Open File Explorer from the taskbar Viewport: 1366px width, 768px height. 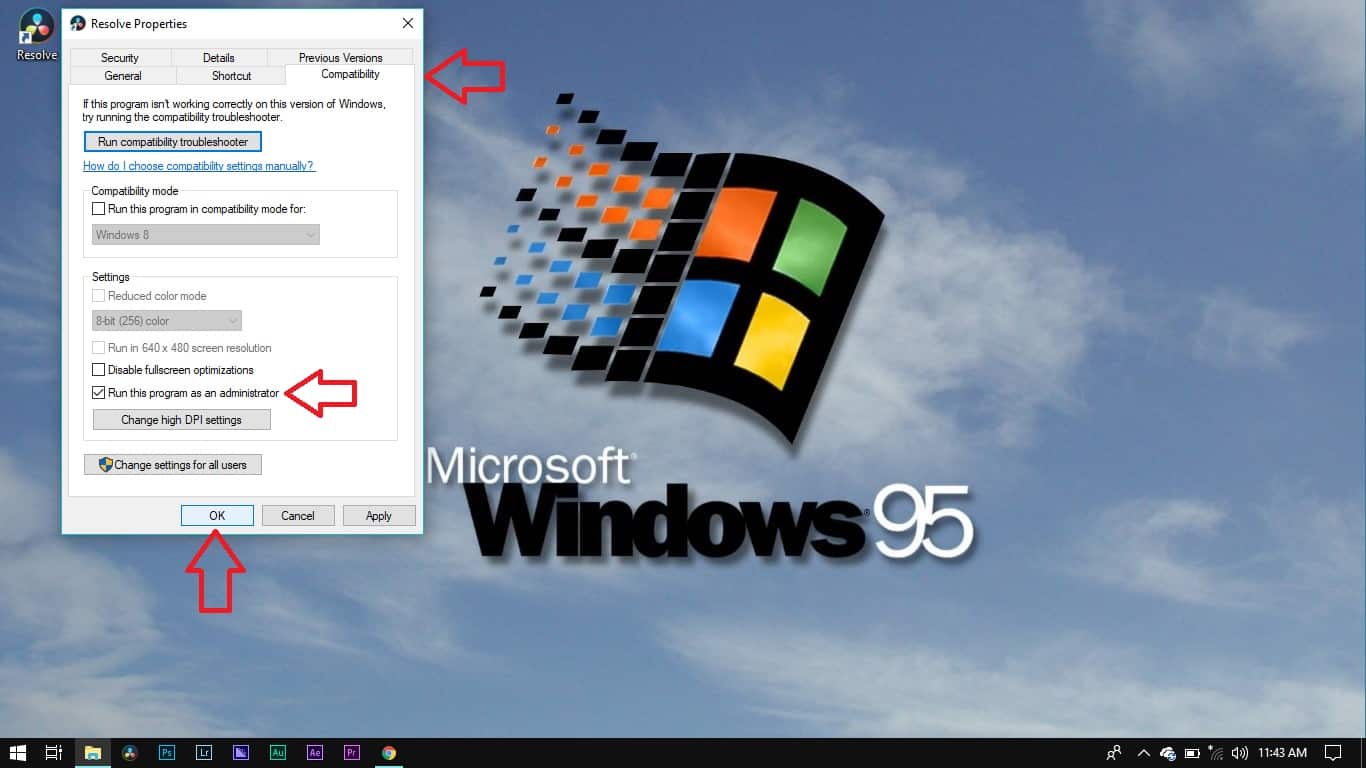pyautogui.click(x=93, y=753)
